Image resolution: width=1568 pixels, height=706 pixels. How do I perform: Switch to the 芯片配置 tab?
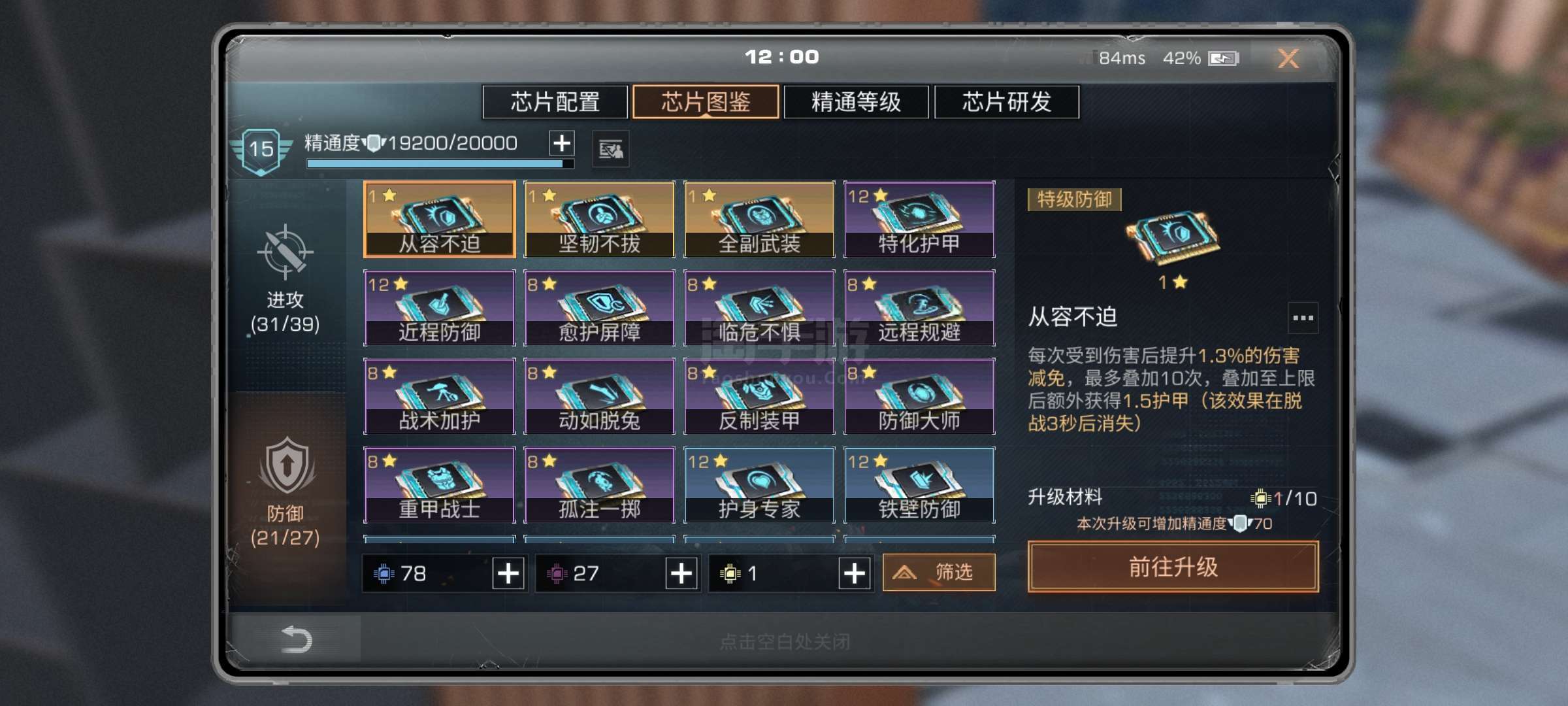click(x=555, y=102)
